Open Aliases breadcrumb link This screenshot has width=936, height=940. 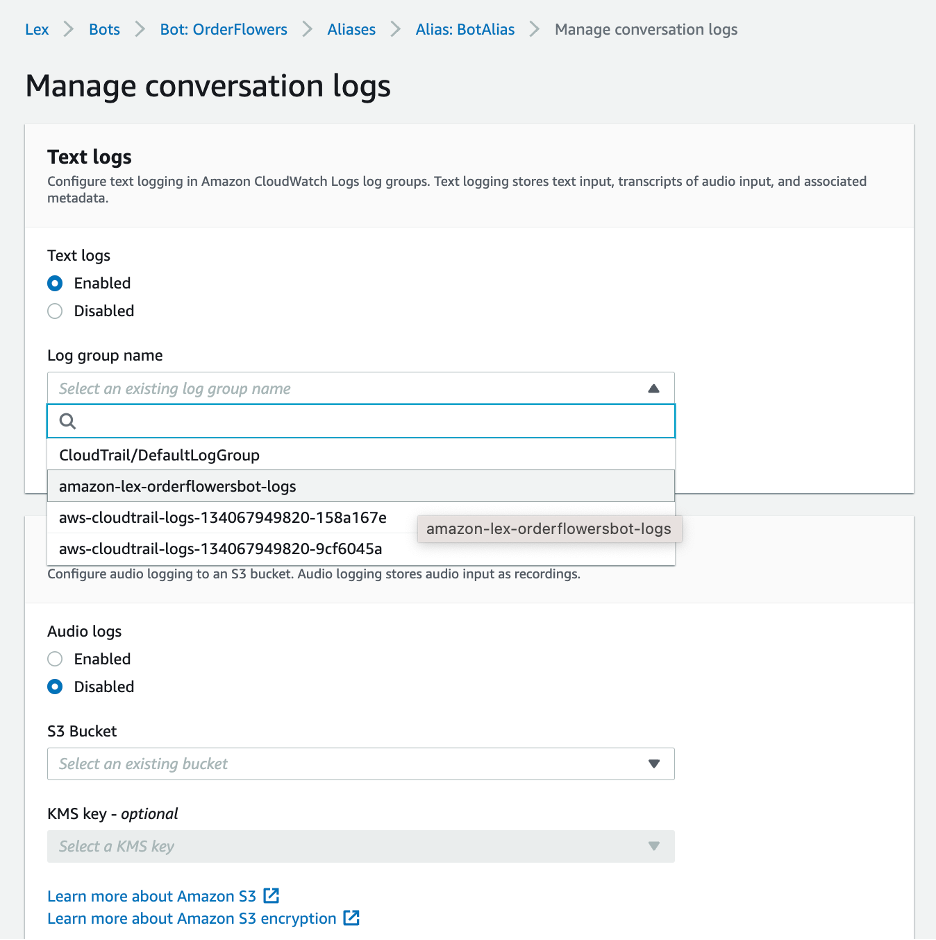(351, 29)
